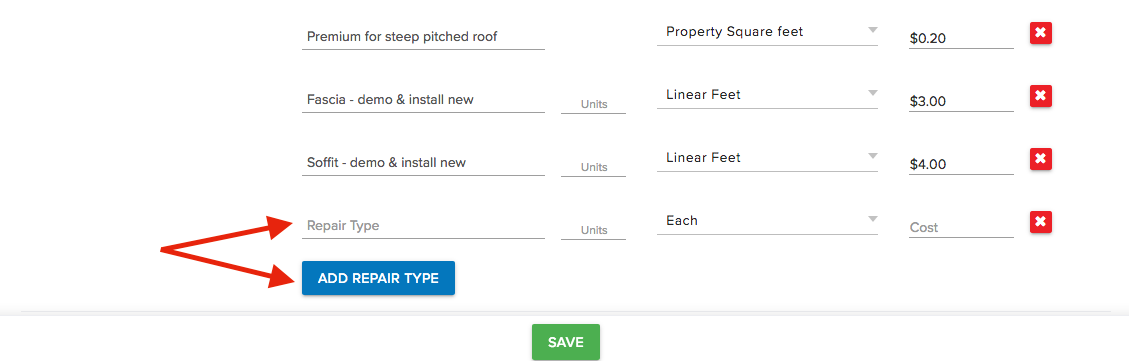This screenshot has width=1129, height=361.
Task: Delete the Premium for steep pitched roof row
Action: (1040, 32)
